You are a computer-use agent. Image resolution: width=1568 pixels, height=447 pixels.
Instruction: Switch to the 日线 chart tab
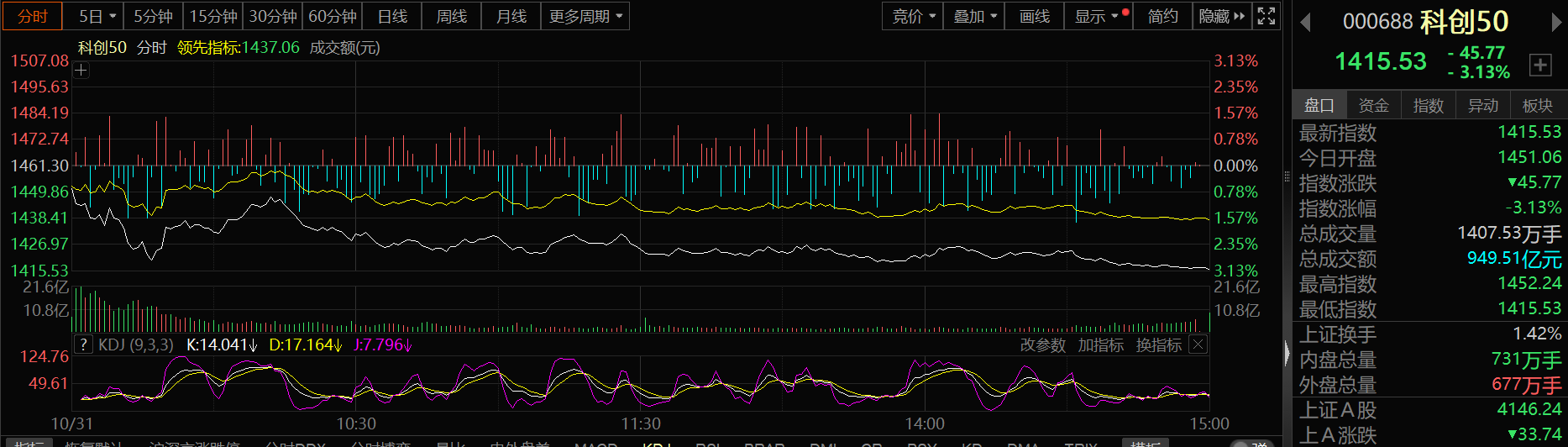(392, 16)
